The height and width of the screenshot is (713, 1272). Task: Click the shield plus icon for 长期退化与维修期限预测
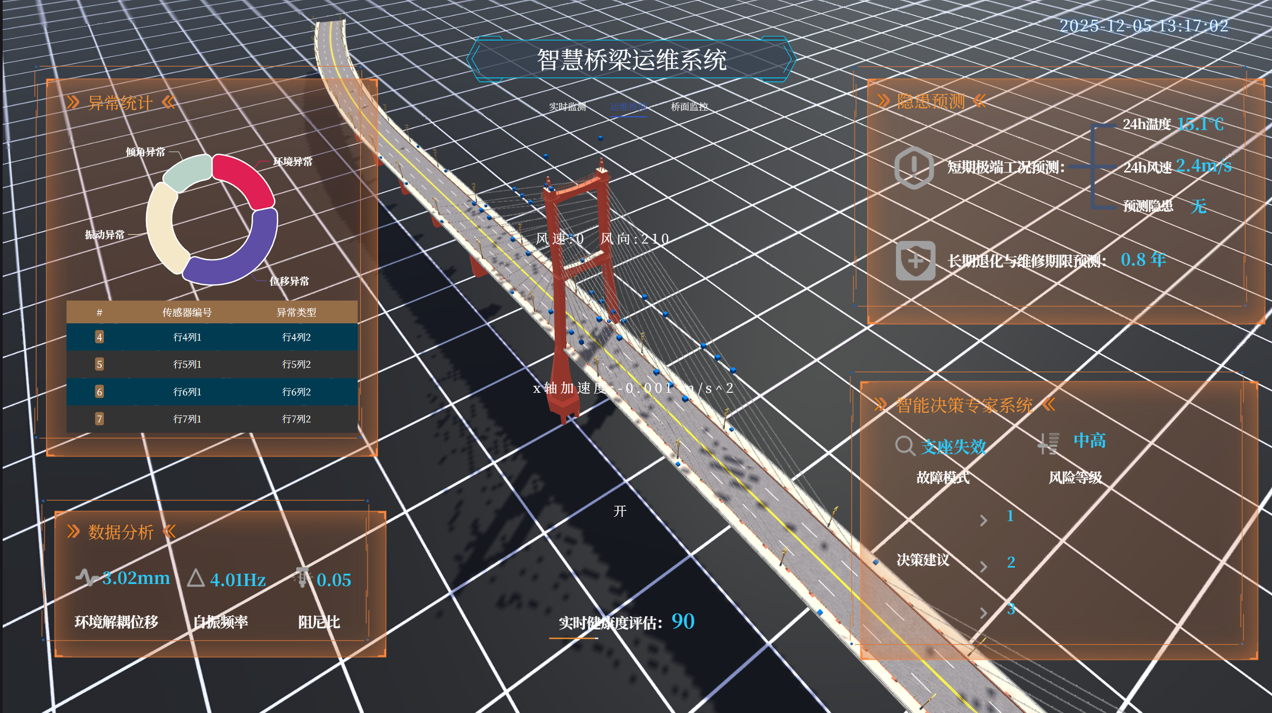coord(915,261)
